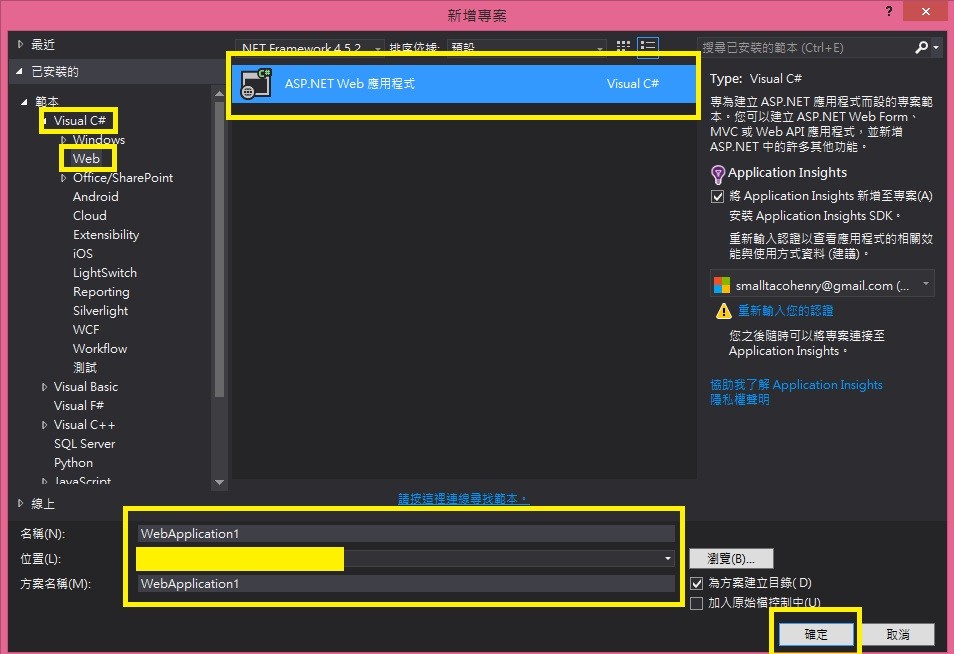Image resolution: width=954 pixels, height=654 pixels.
Task: Switch to medium icons list view
Action: point(648,46)
